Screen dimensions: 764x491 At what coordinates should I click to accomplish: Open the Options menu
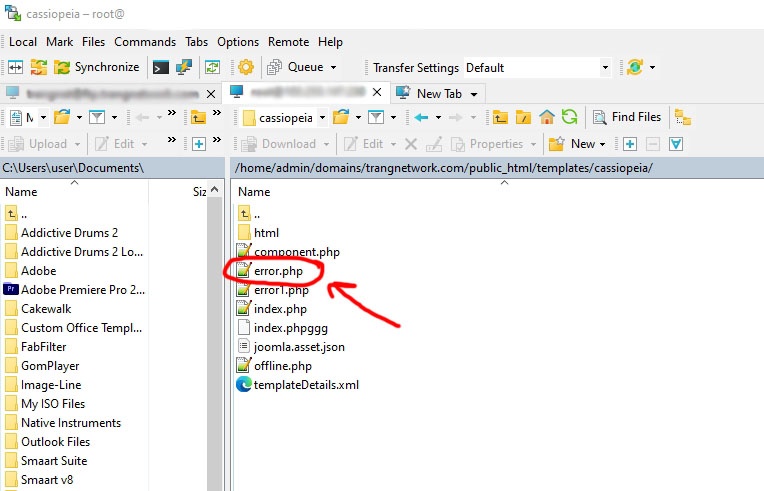coord(238,42)
